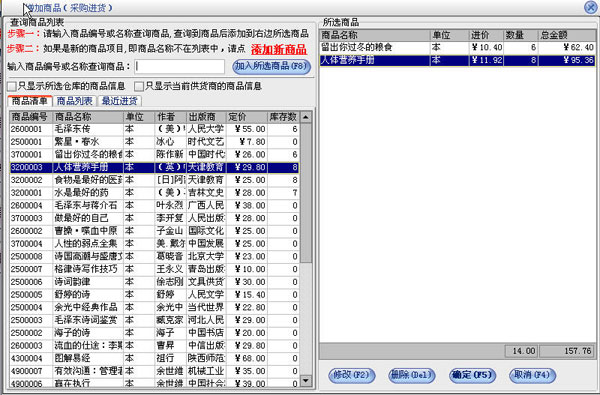600x395 pixels.
Task: Tick 只显示所选仓库的商品信息 checkbox
Action: 12,86
